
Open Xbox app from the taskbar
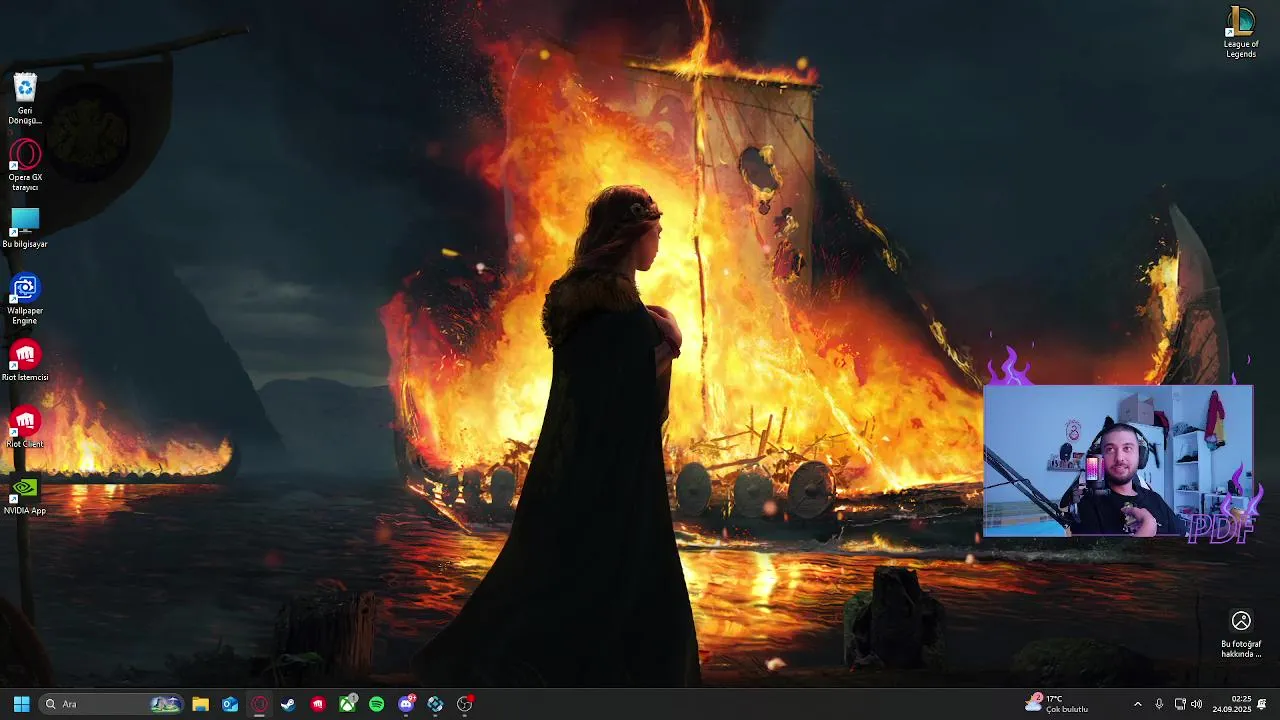(x=347, y=704)
